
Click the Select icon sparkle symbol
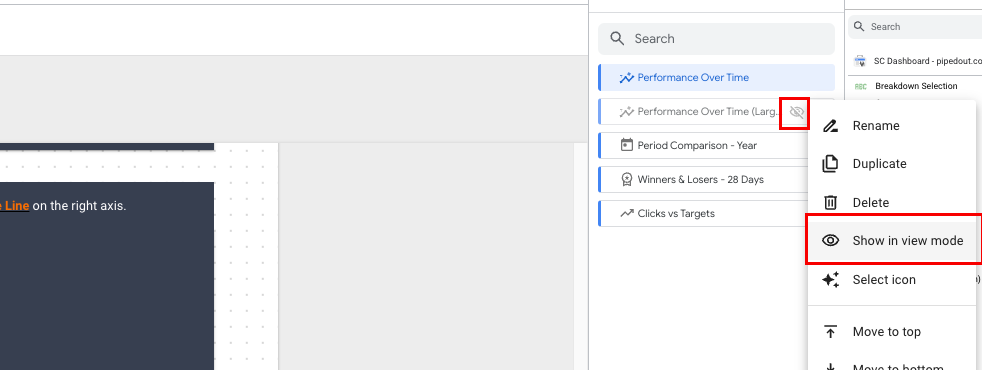click(830, 279)
